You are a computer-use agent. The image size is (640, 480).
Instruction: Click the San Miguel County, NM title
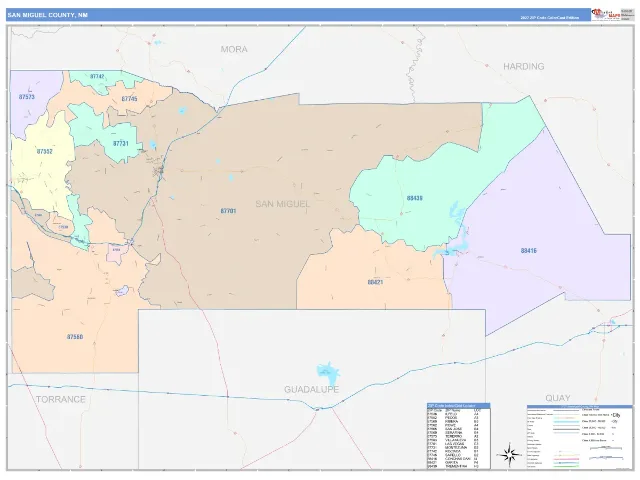(x=47, y=15)
